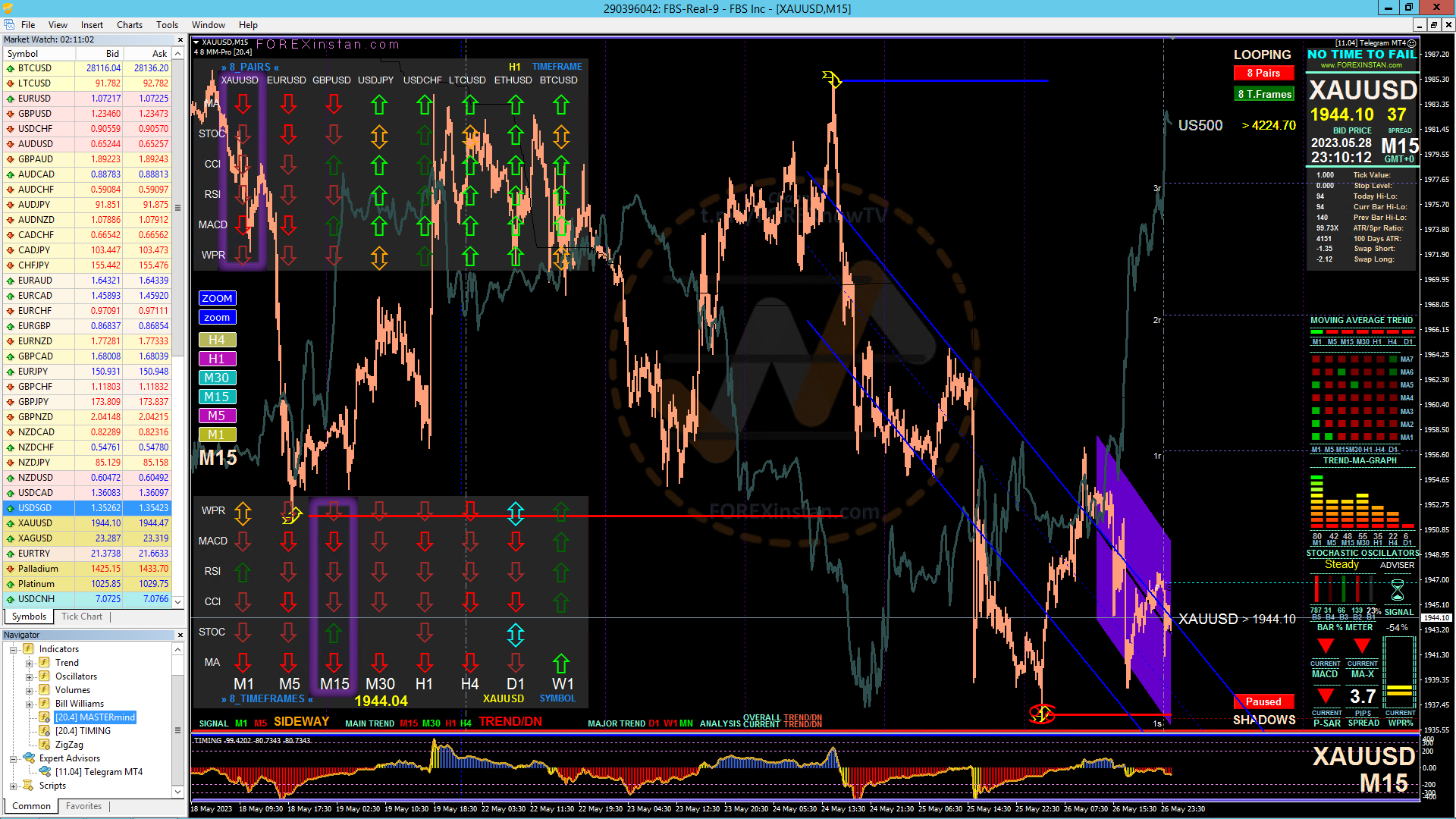Open the Tools menu

click(x=167, y=25)
